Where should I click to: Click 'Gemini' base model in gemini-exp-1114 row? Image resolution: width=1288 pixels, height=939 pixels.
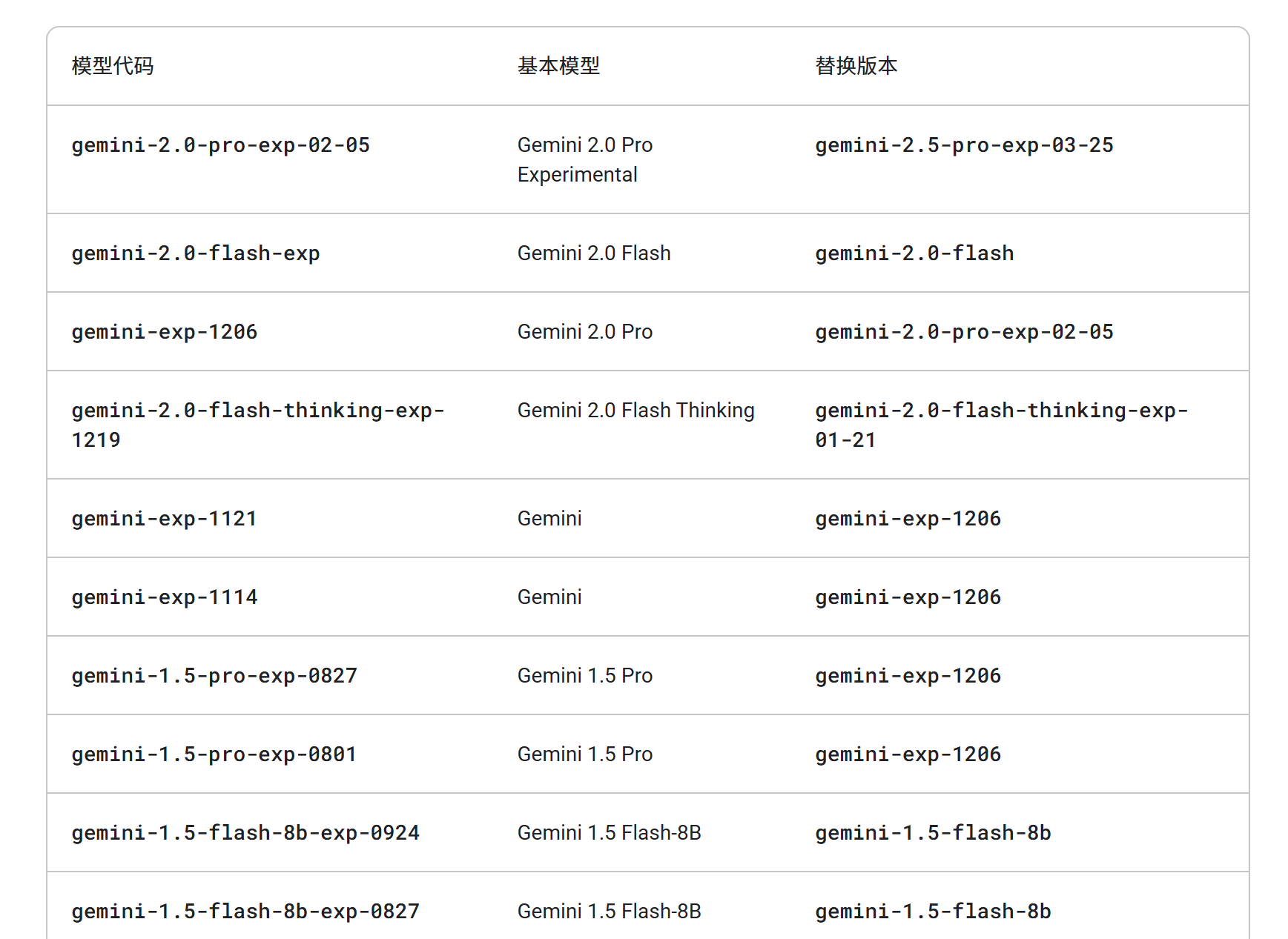pyautogui.click(x=549, y=597)
